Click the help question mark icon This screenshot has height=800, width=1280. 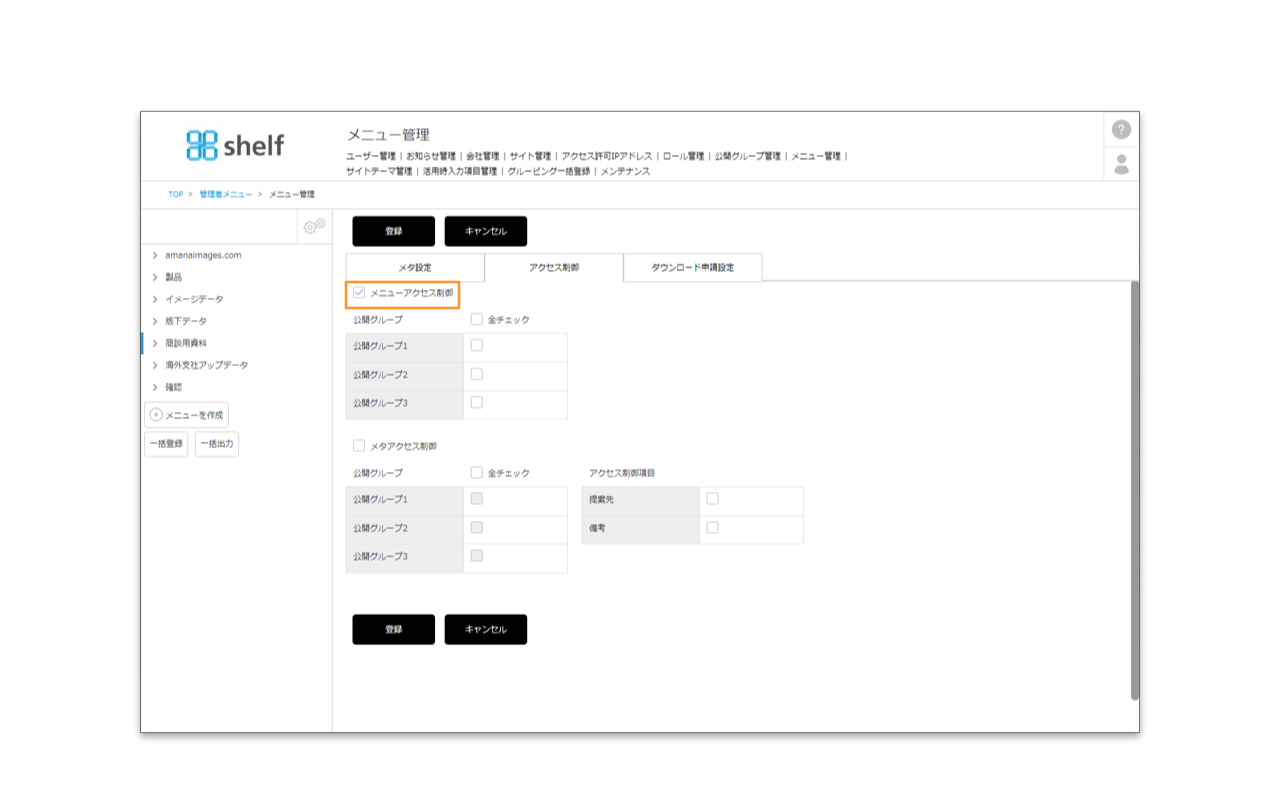[x=1121, y=130]
